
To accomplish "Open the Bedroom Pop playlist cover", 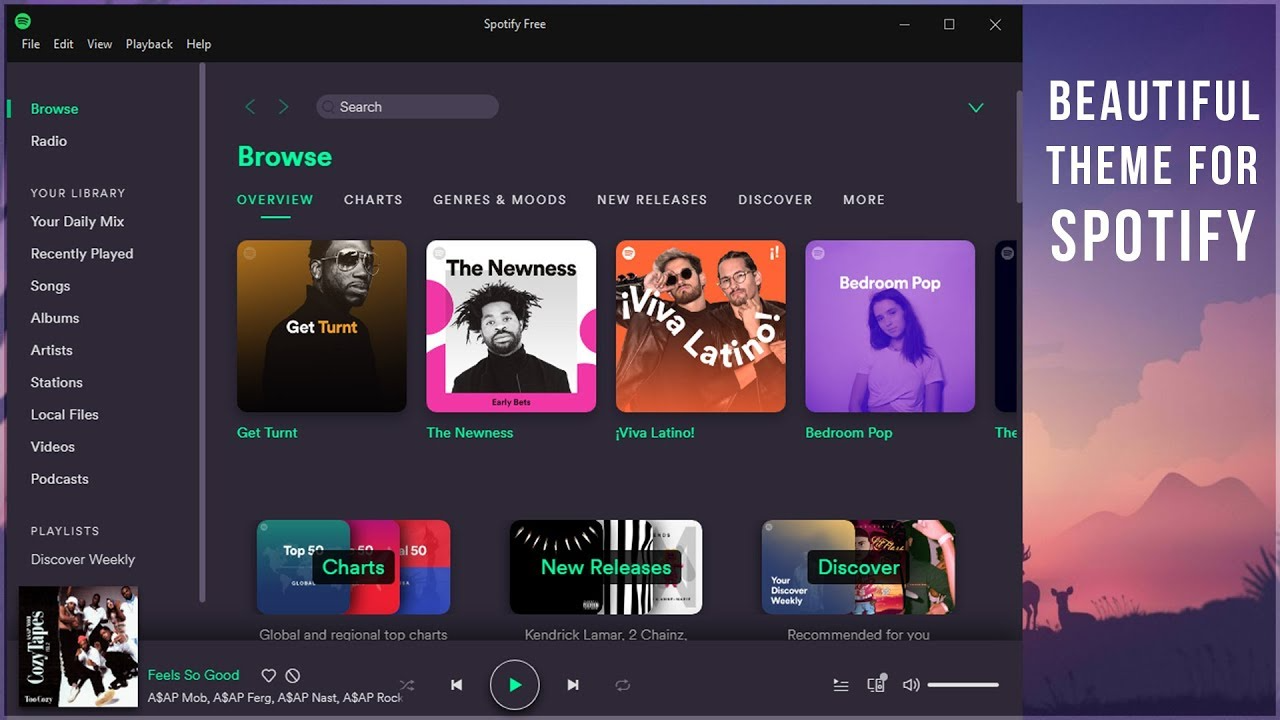I will [x=890, y=326].
